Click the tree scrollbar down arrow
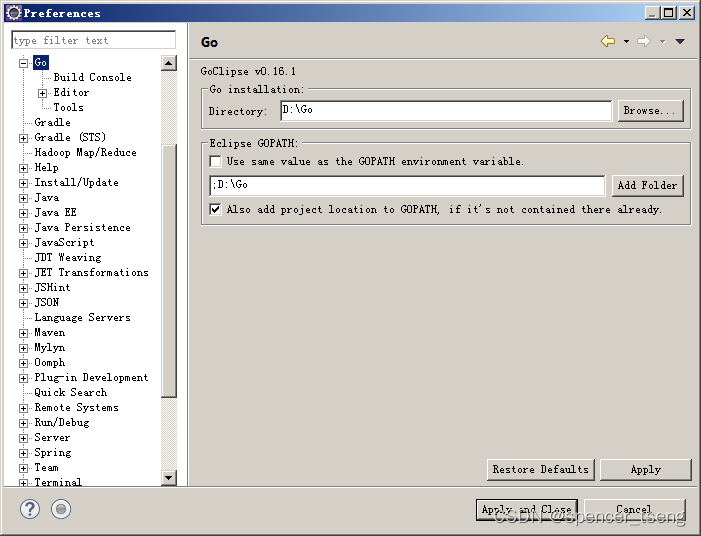The width and height of the screenshot is (701, 536). click(169, 477)
